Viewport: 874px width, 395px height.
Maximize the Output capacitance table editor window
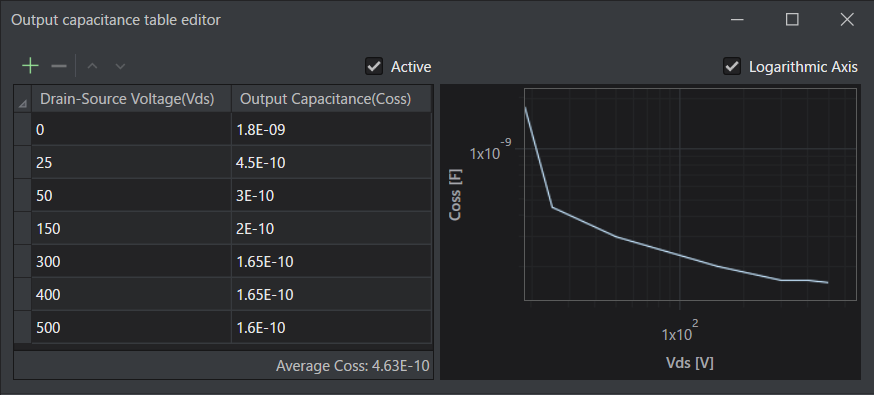click(x=792, y=19)
